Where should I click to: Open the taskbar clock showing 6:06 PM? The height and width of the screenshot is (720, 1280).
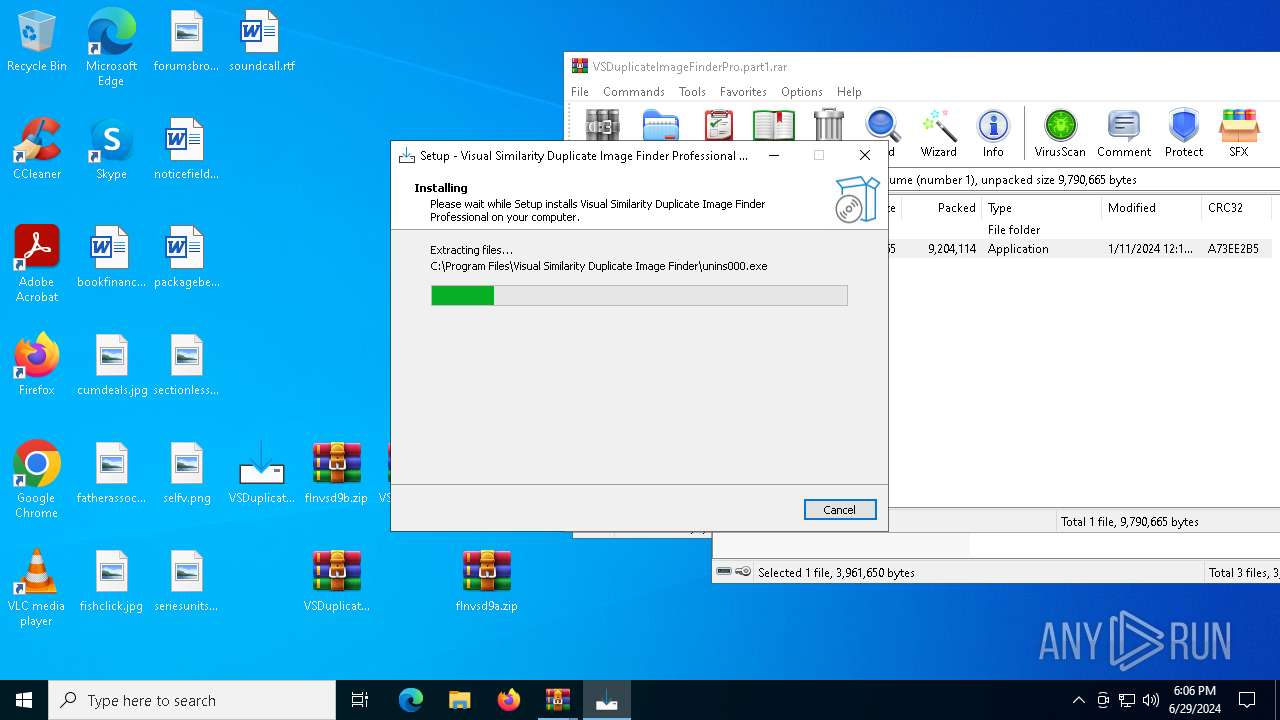(x=1194, y=700)
